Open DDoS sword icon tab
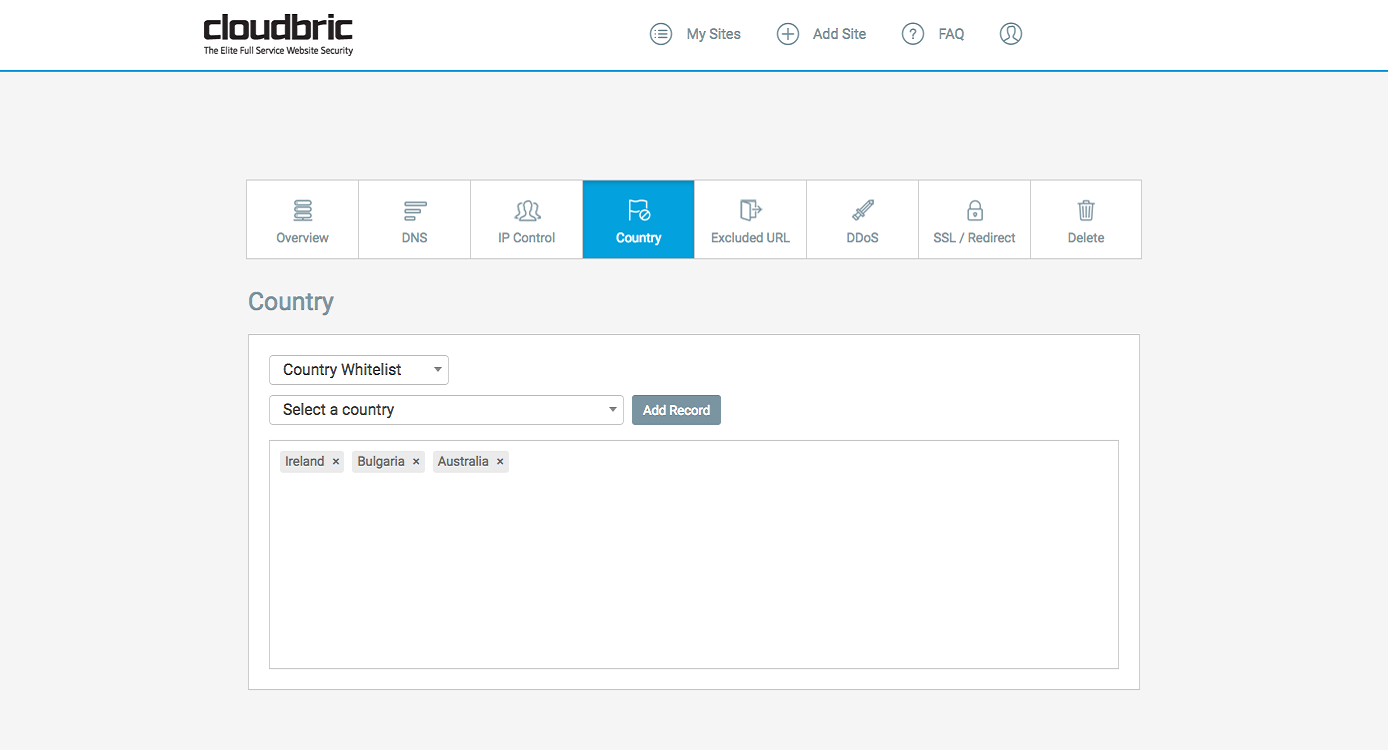 coord(862,210)
